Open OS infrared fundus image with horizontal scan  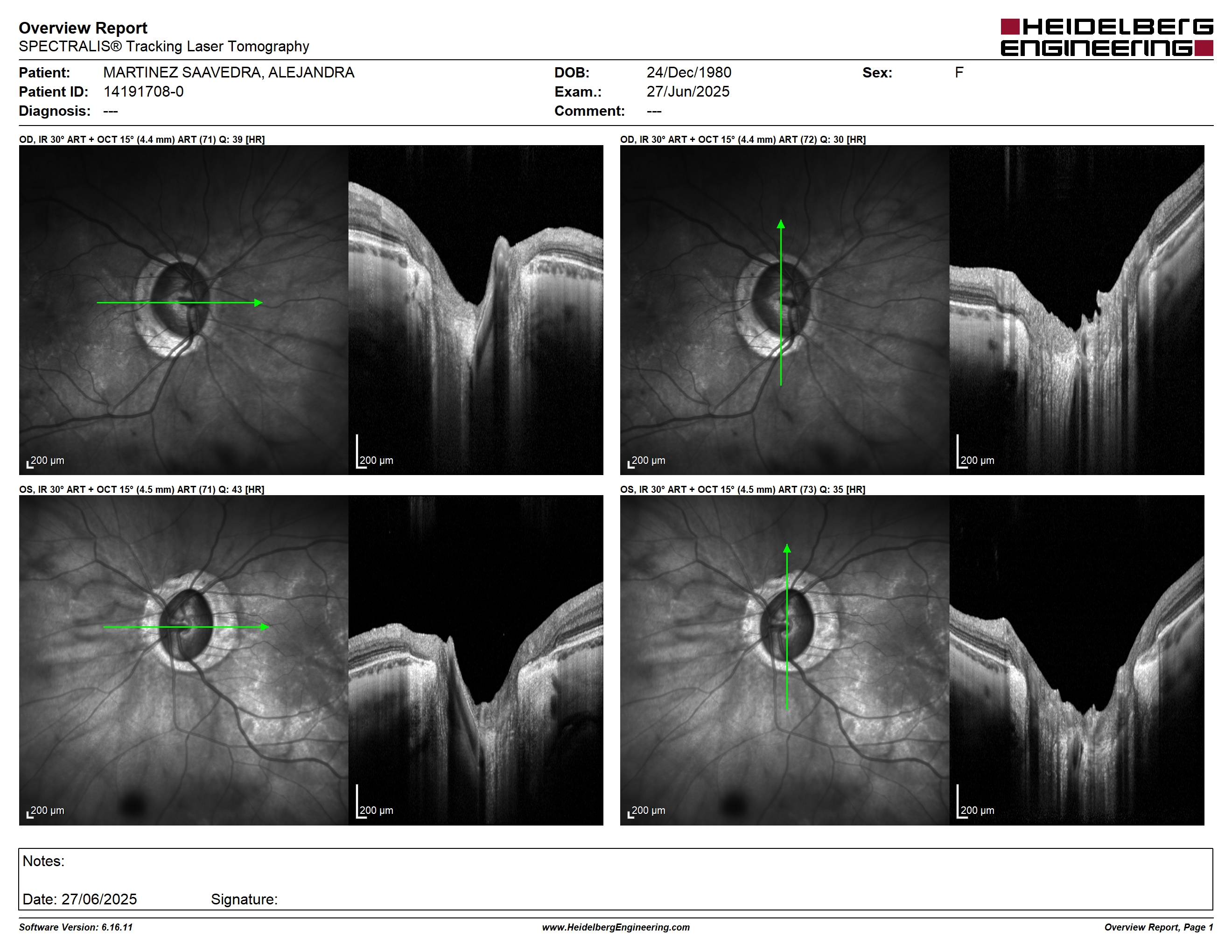pos(184,660)
